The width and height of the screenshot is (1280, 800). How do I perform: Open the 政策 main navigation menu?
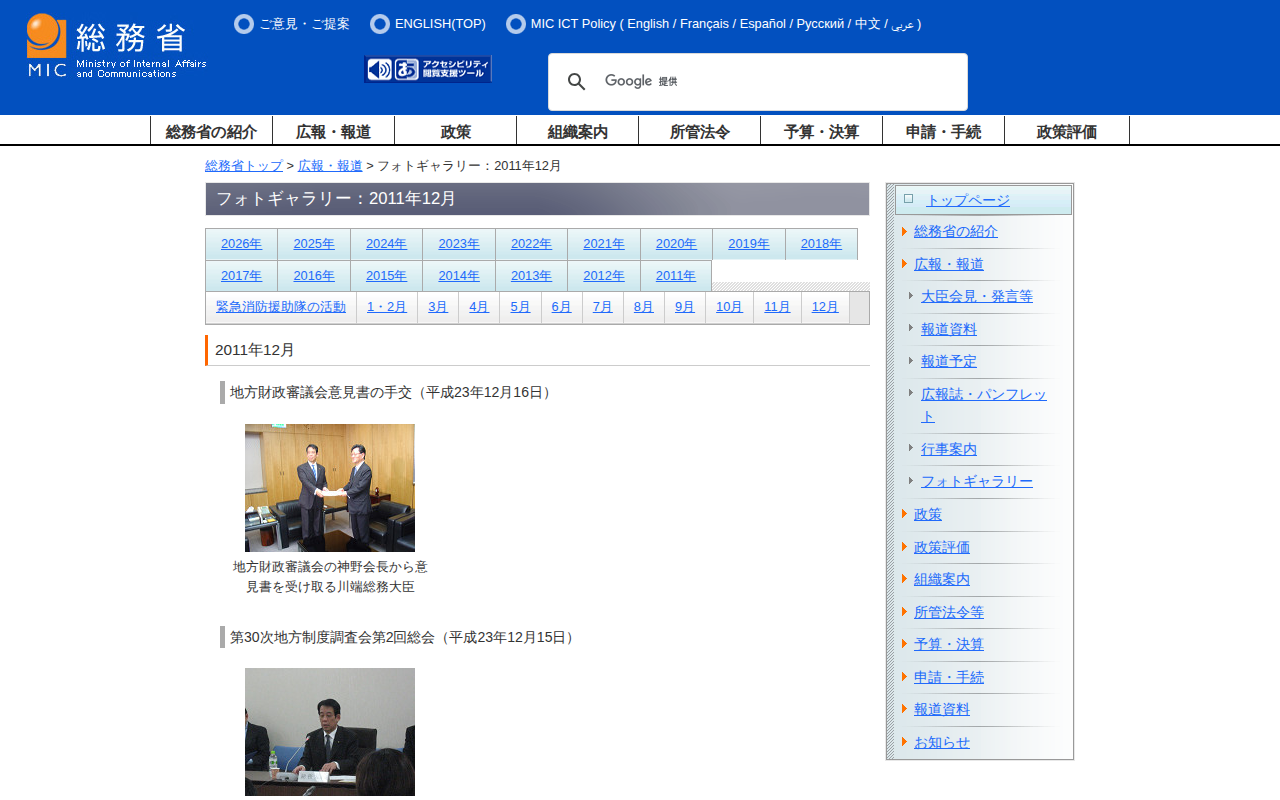[x=455, y=131]
